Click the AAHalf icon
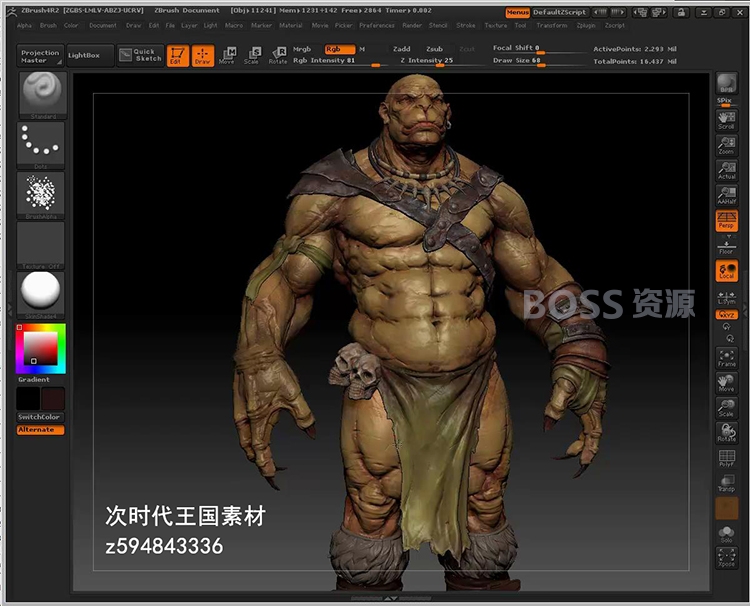 tap(727, 196)
